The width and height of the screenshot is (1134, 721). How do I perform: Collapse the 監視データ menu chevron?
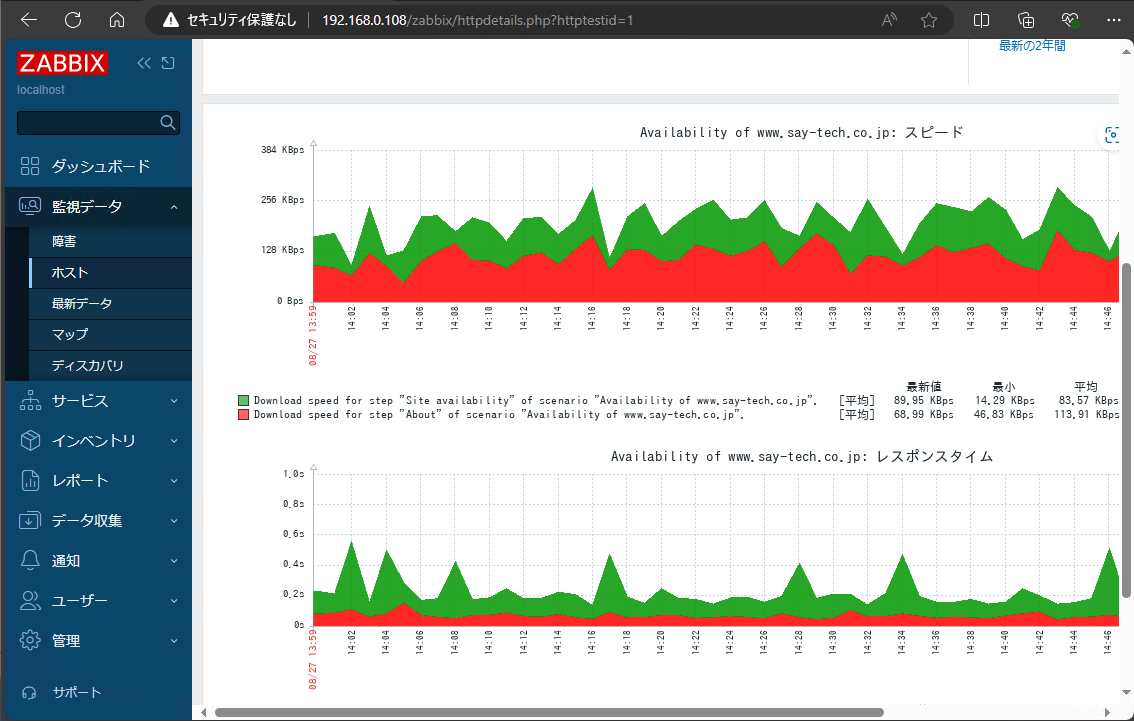click(x=176, y=207)
